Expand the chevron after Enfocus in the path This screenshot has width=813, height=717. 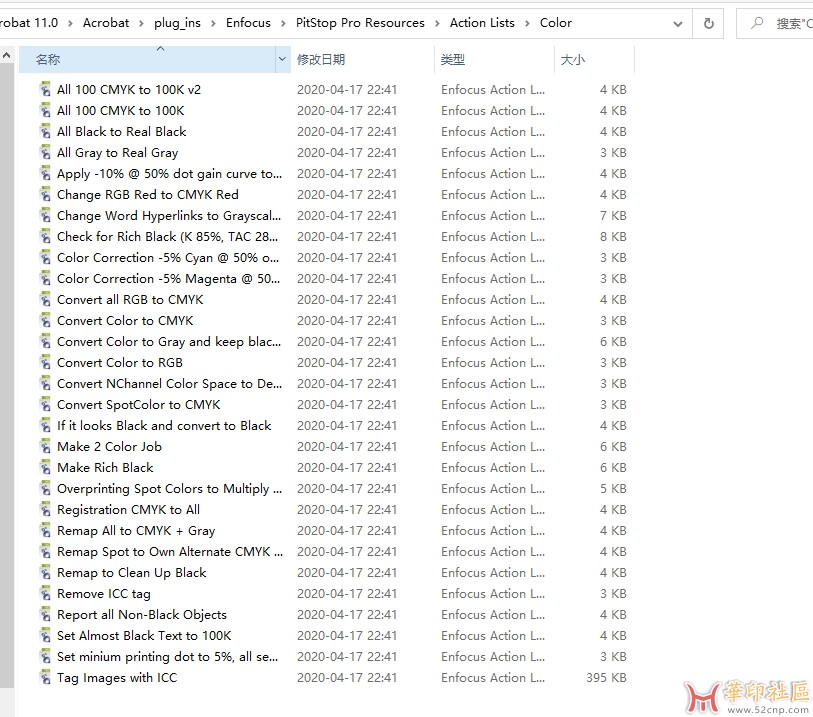click(283, 23)
